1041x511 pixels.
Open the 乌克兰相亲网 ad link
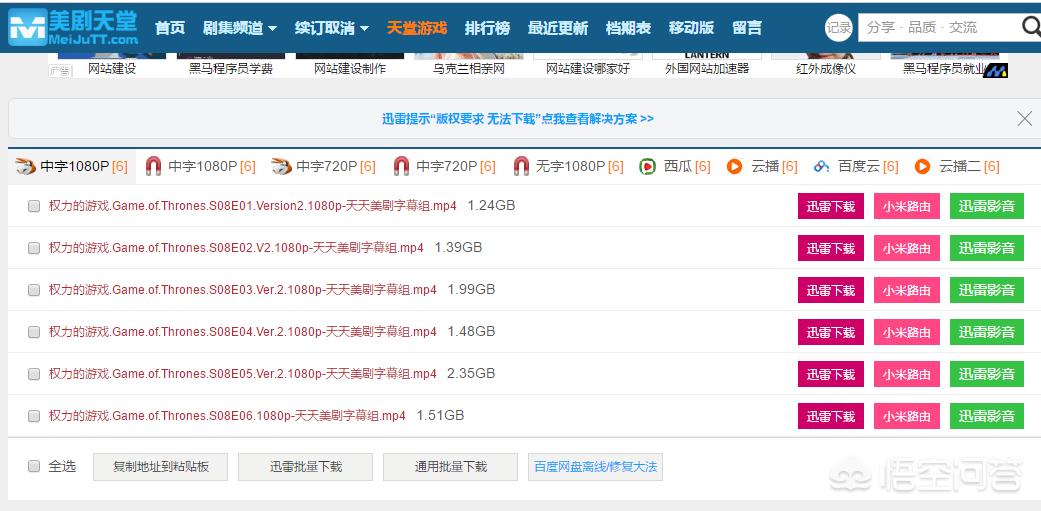pyautogui.click(x=469, y=69)
